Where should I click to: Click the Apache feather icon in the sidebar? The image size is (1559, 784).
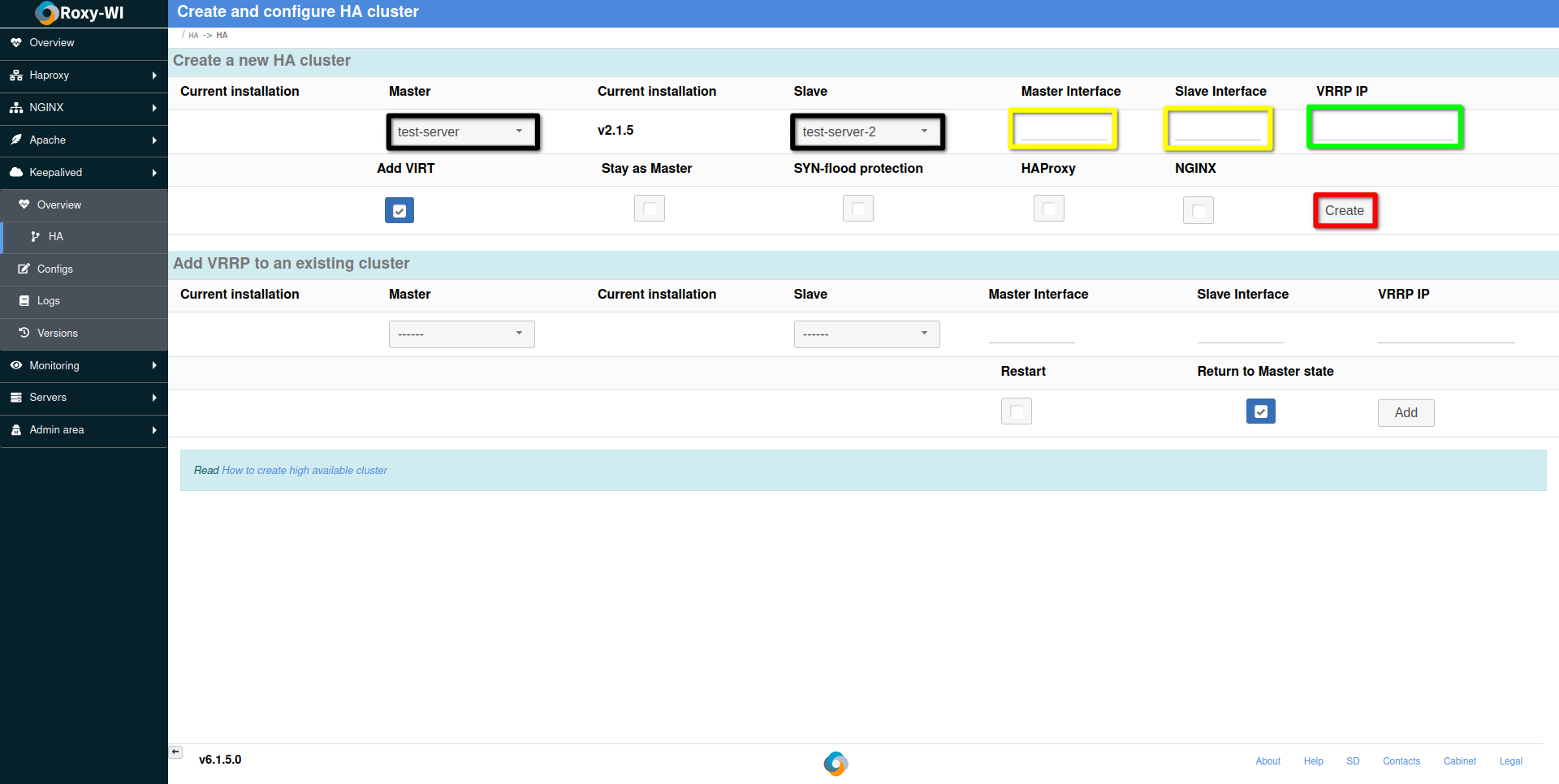click(15, 140)
